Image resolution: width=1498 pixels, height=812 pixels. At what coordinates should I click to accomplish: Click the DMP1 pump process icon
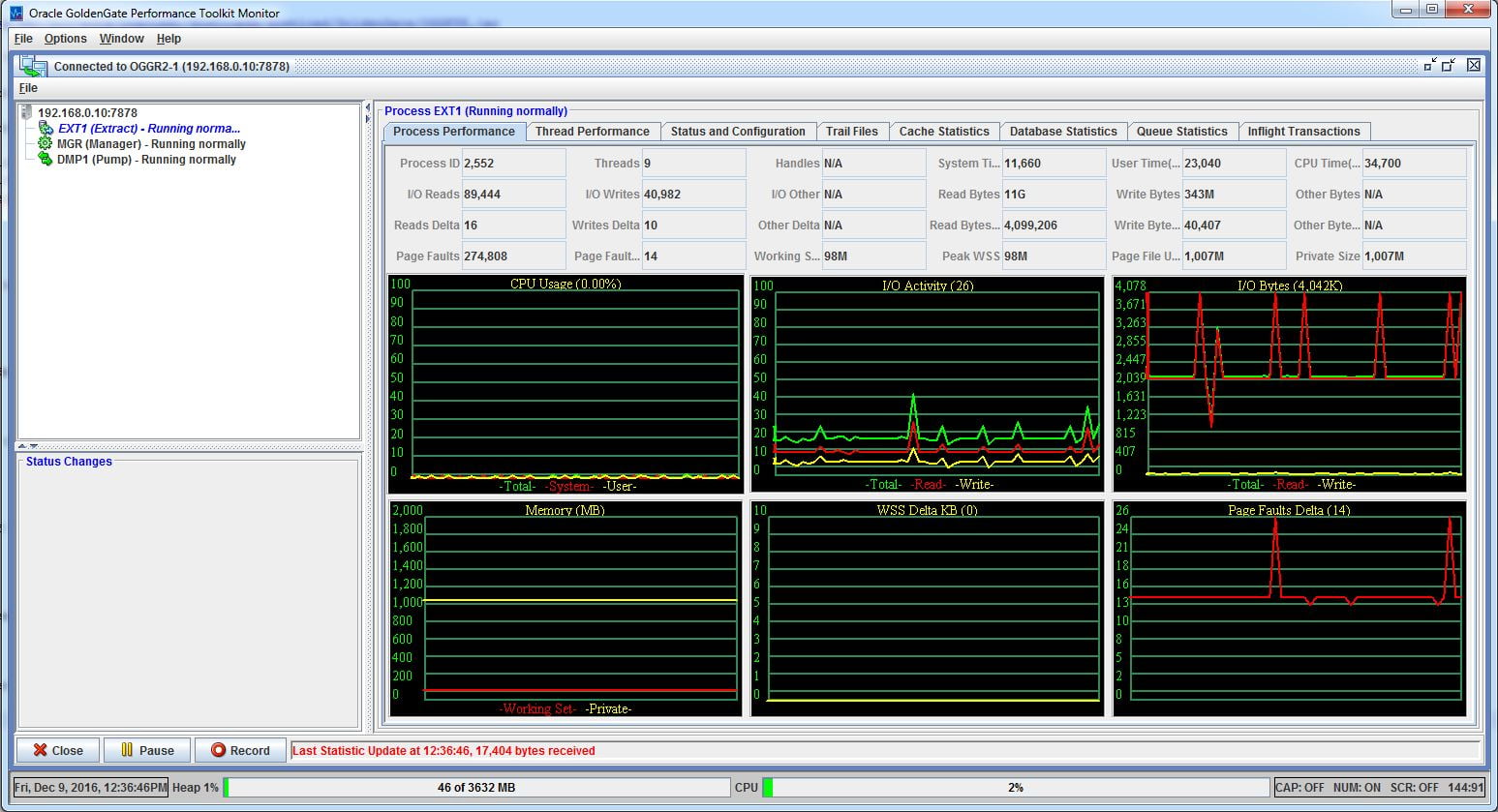[x=45, y=159]
